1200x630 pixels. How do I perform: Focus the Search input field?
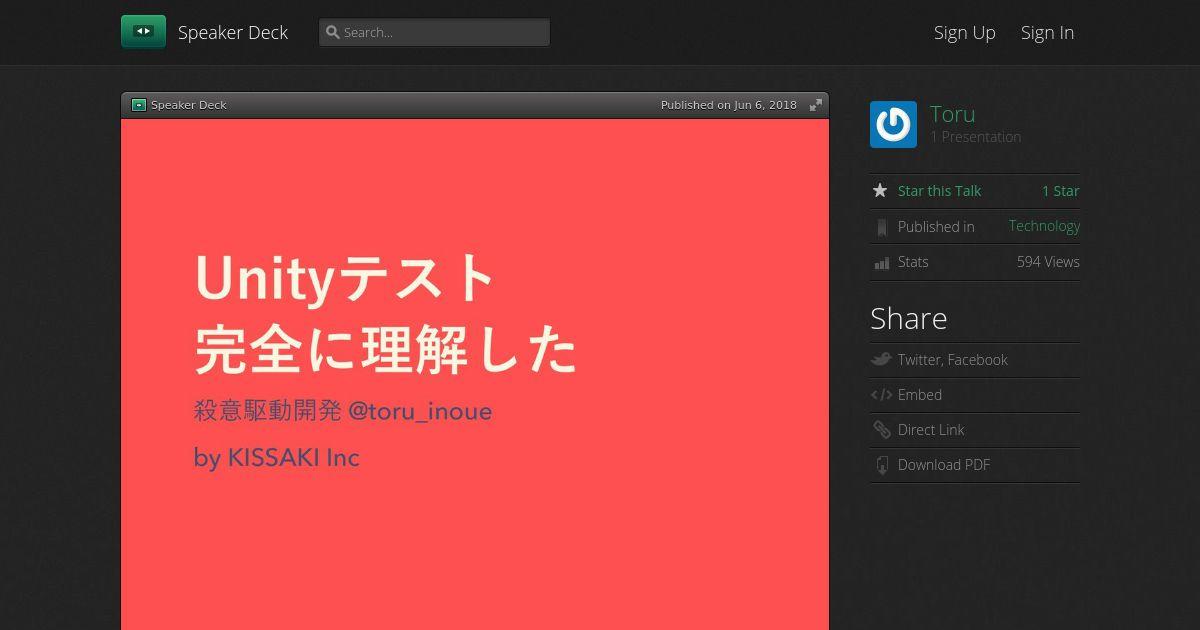[x=434, y=32]
